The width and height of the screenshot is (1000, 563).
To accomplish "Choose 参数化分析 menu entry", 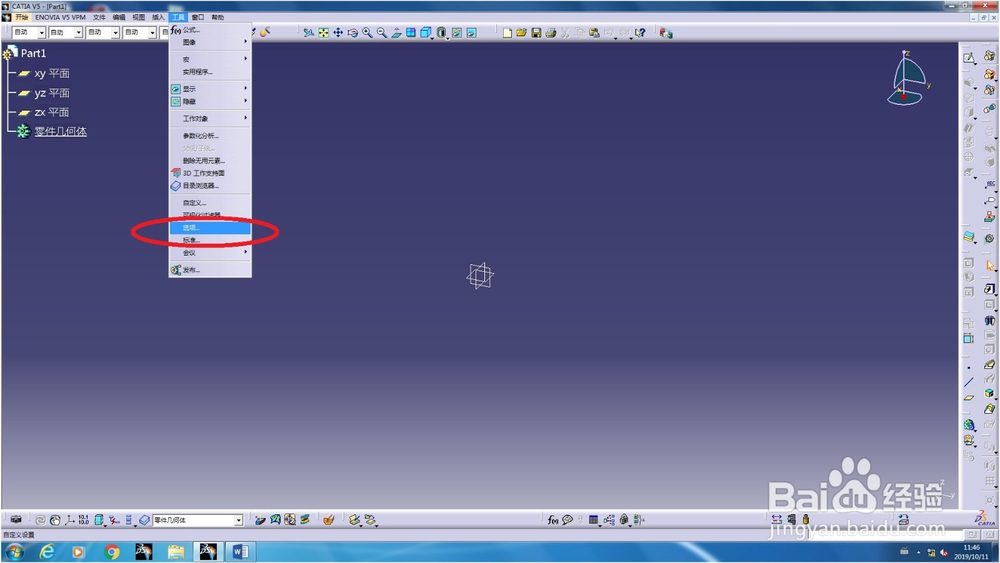I will [x=210, y=136].
